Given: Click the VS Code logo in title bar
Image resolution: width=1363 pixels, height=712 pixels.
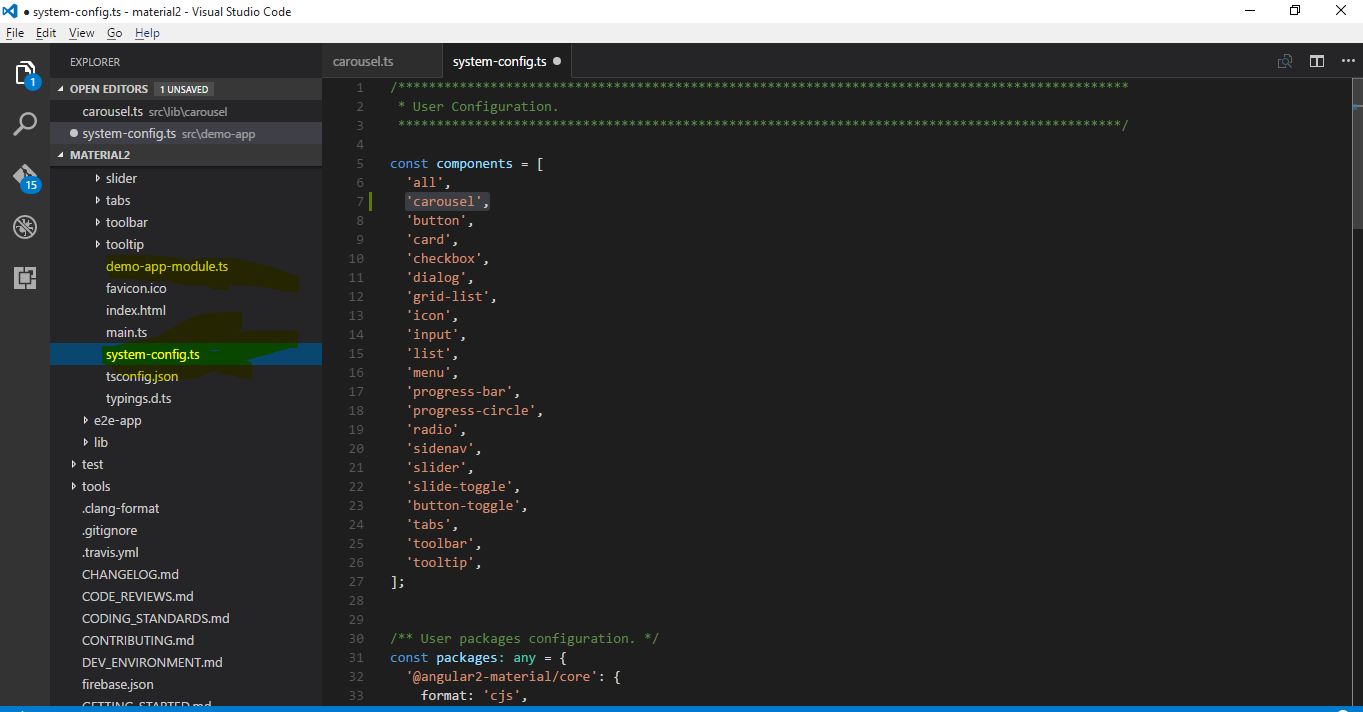Looking at the screenshot, I should click(x=10, y=11).
